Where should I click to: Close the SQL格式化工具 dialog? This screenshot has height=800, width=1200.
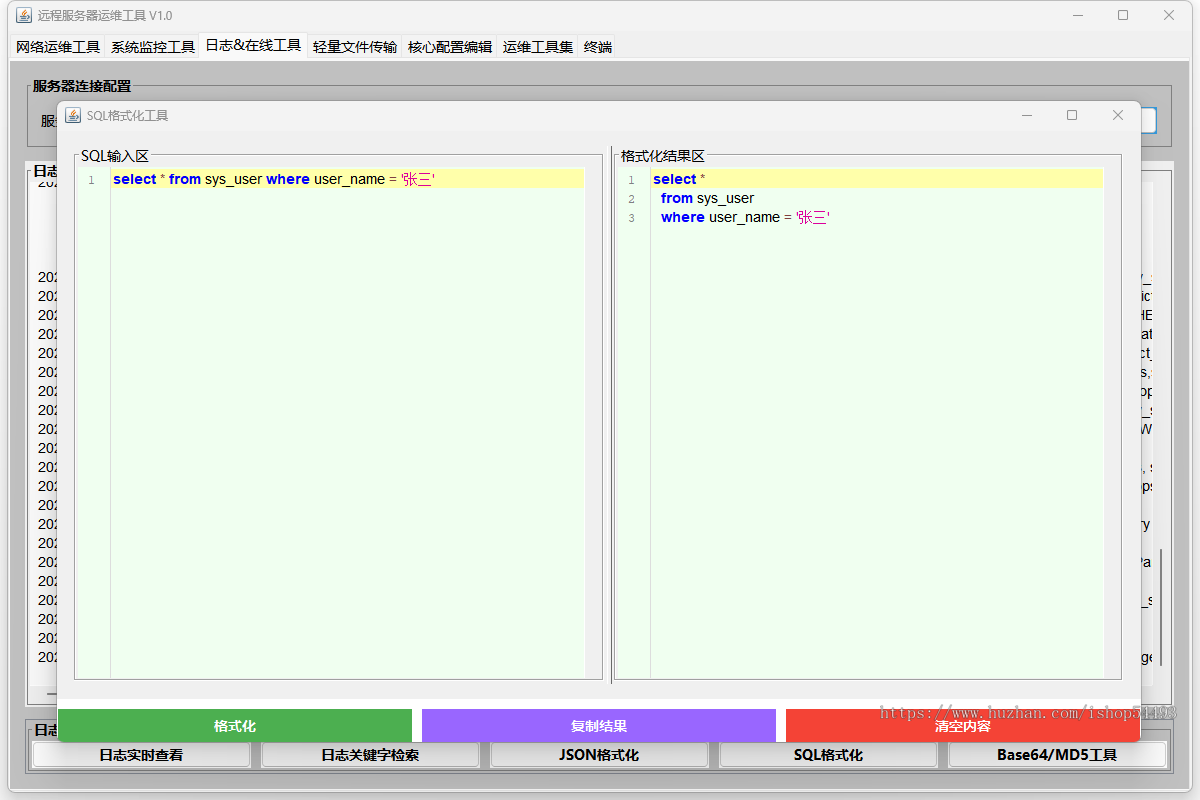1118,115
